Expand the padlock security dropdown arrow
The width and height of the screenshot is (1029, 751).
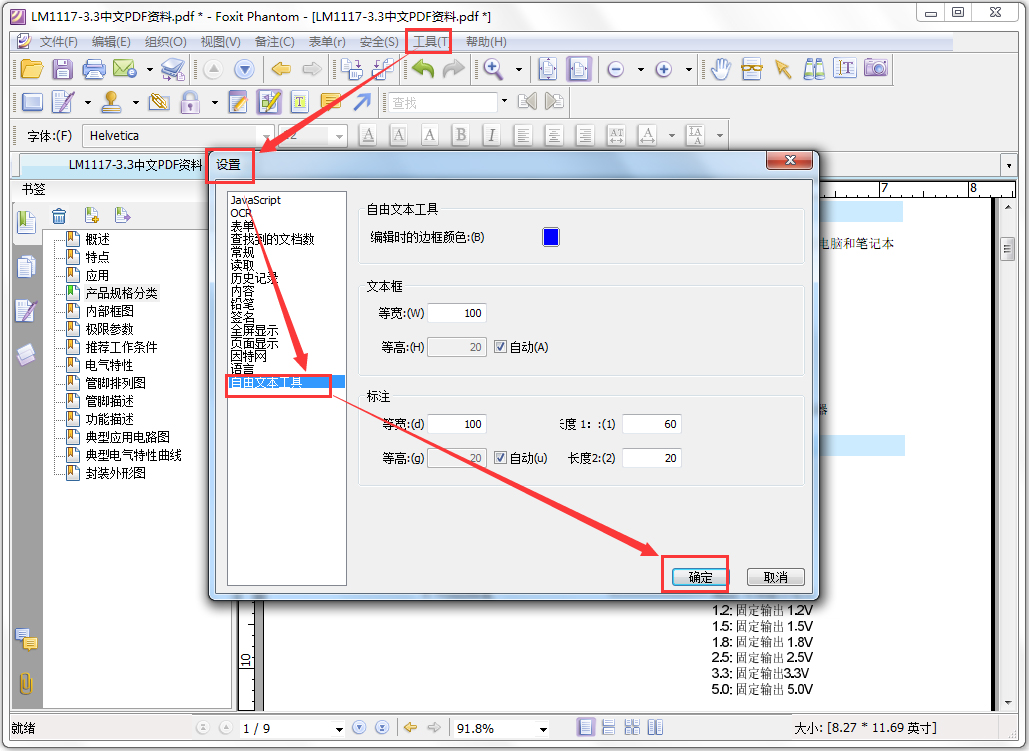point(215,102)
